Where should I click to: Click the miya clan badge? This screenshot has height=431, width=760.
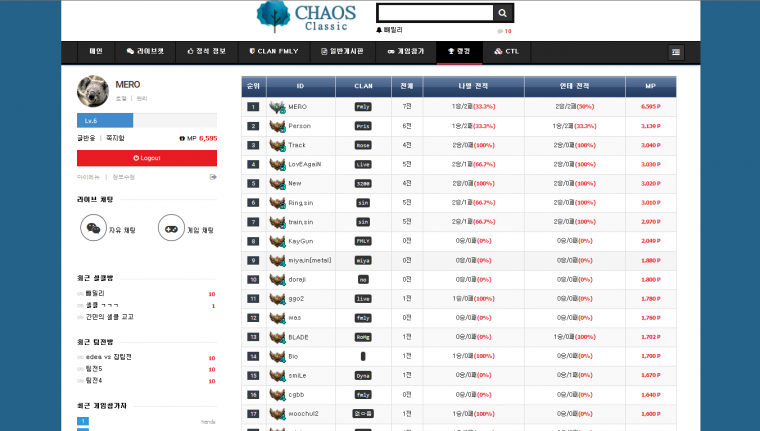click(x=363, y=260)
